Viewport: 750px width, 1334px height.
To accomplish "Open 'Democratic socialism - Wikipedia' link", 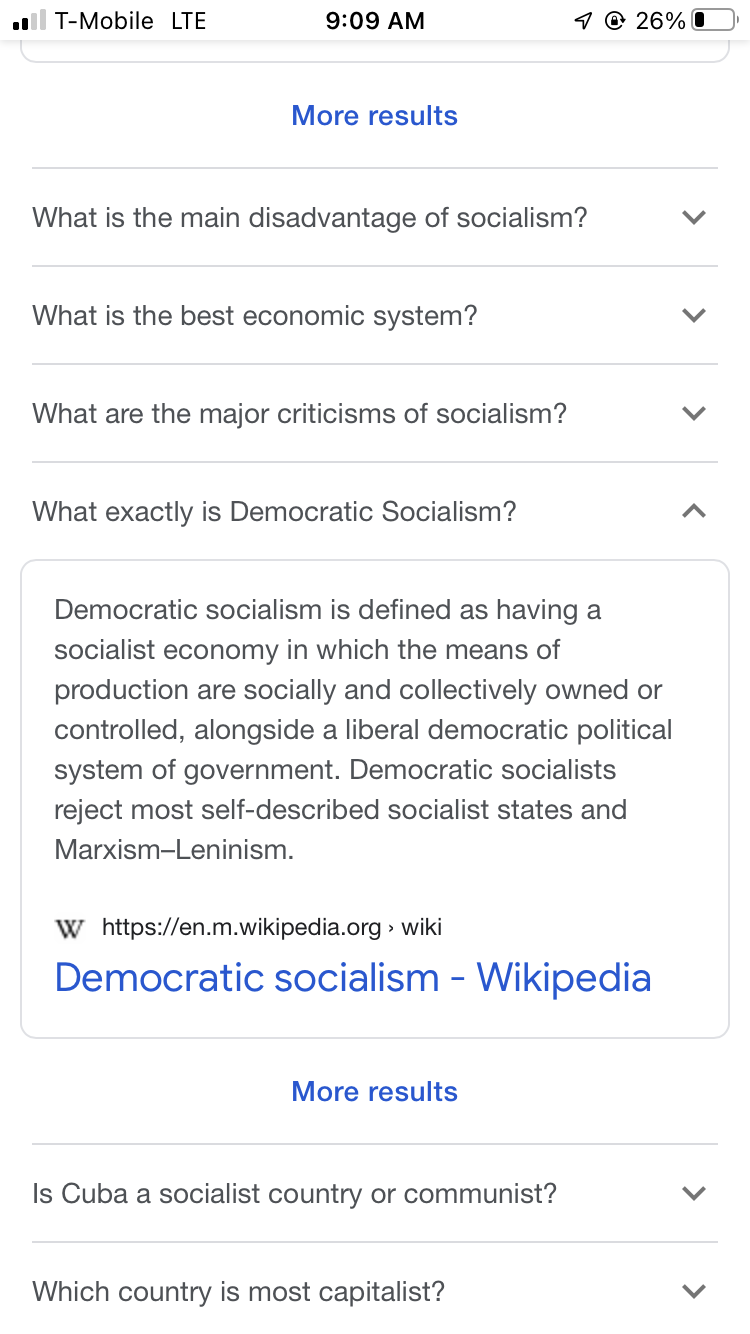I will pyautogui.click(x=352, y=977).
